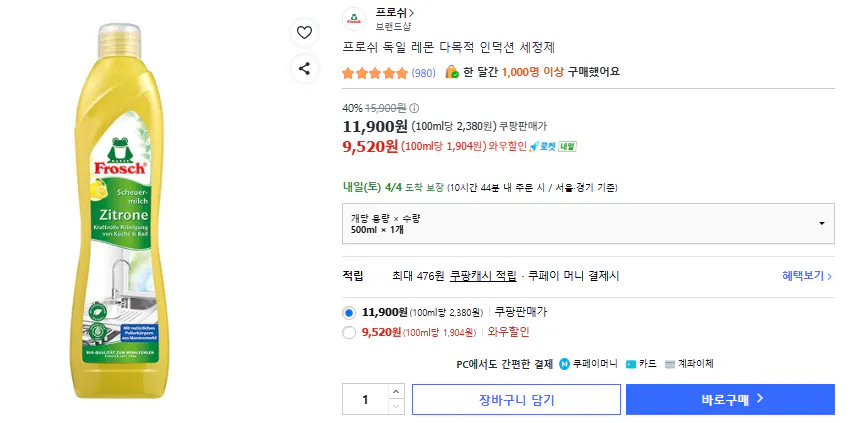The width and height of the screenshot is (860, 423).
Task: Open the 프로쉬 brand shop link
Action: (x=395, y=12)
